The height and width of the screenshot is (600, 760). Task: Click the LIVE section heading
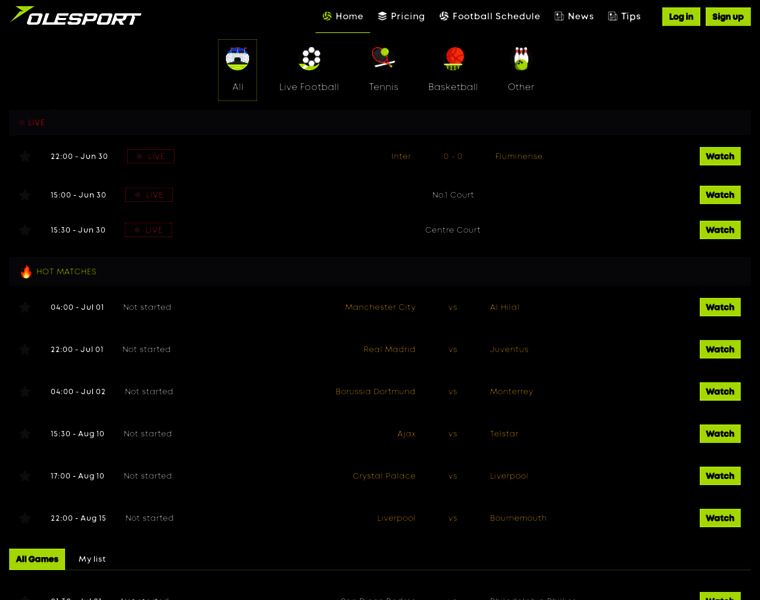36,123
